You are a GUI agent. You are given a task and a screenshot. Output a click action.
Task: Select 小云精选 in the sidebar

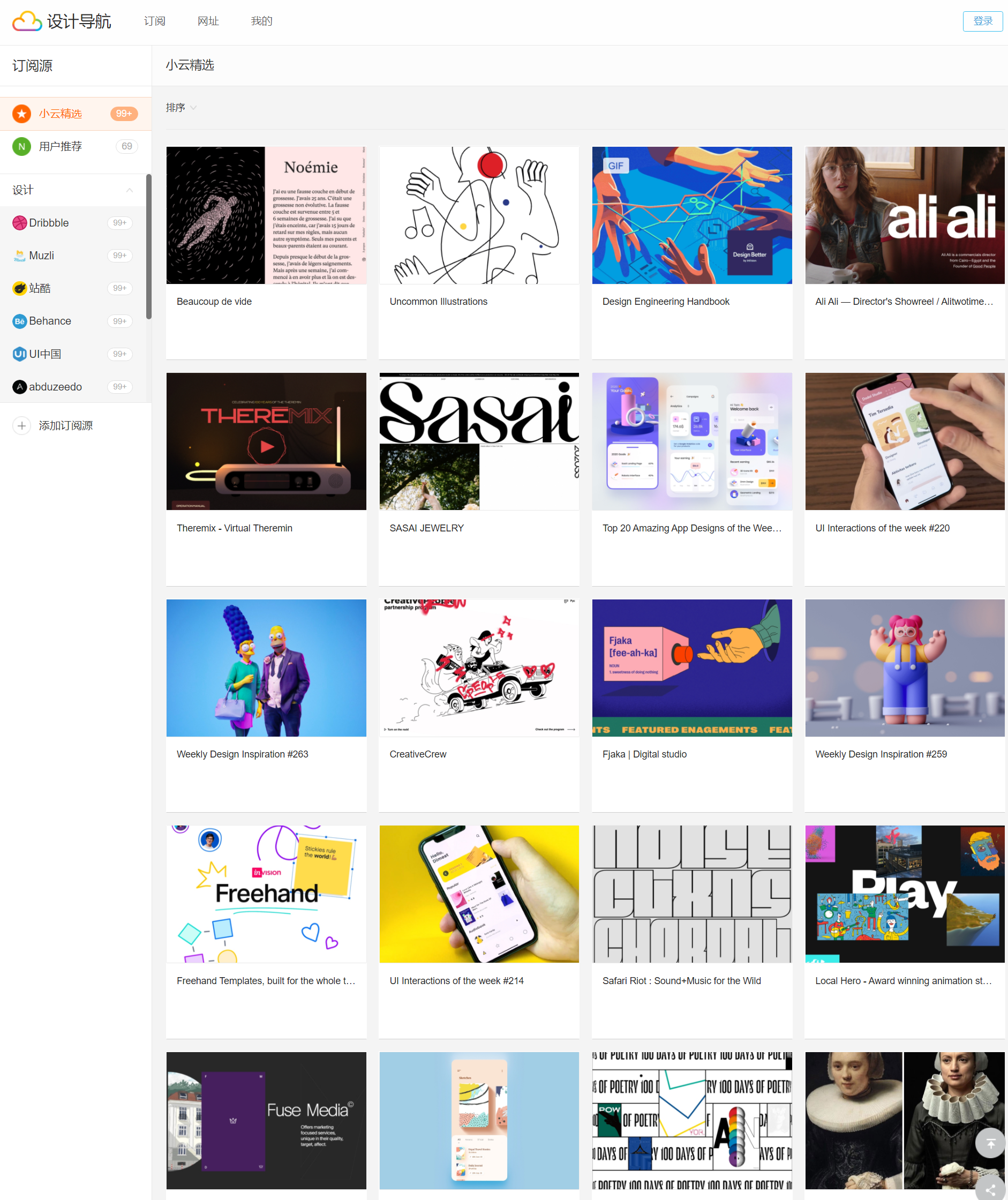tap(76, 114)
